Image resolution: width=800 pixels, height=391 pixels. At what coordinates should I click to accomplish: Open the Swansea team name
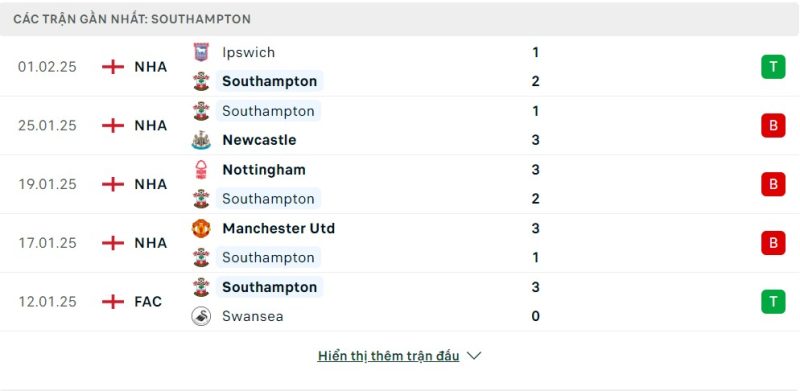click(x=253, y=316)
